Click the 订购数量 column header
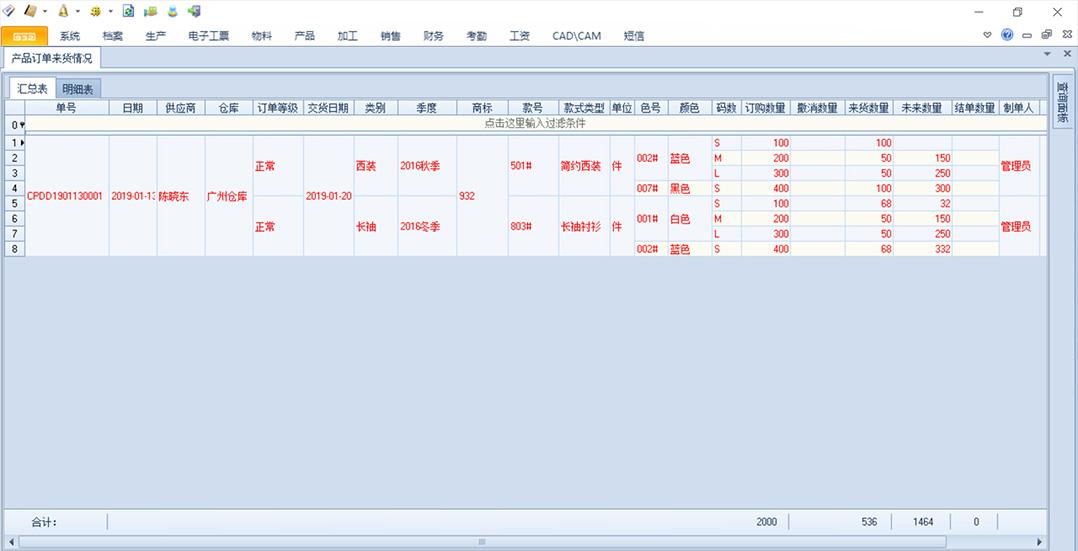This screenshot has height=551, width=1078. [x=766, y=108]
